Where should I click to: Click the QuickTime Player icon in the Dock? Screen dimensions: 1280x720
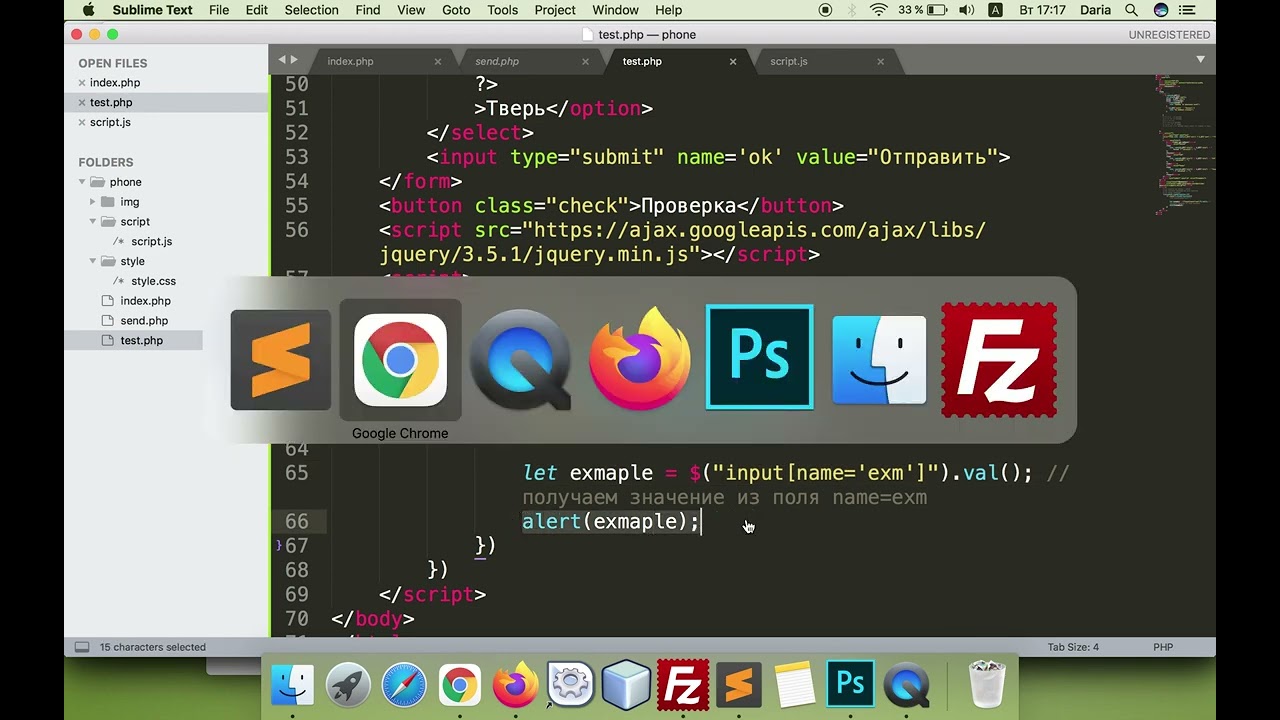pyautogui.click(x=907, y=686)
